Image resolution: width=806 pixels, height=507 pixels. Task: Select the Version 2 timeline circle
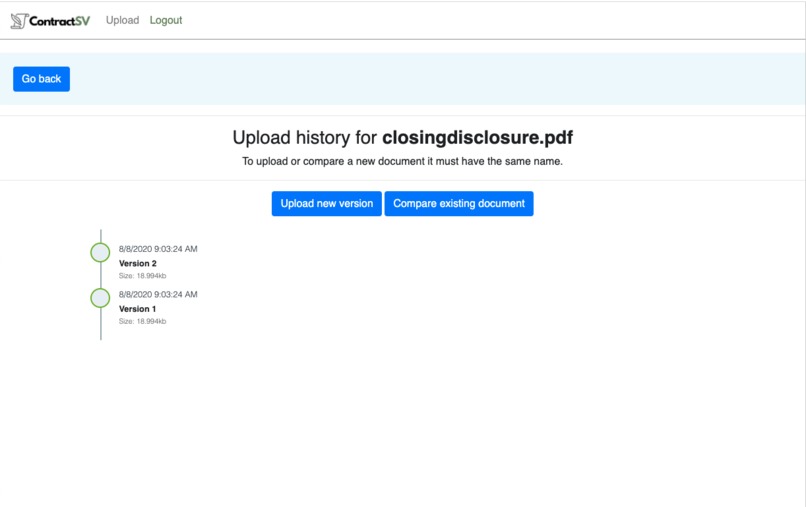(100, 252)
